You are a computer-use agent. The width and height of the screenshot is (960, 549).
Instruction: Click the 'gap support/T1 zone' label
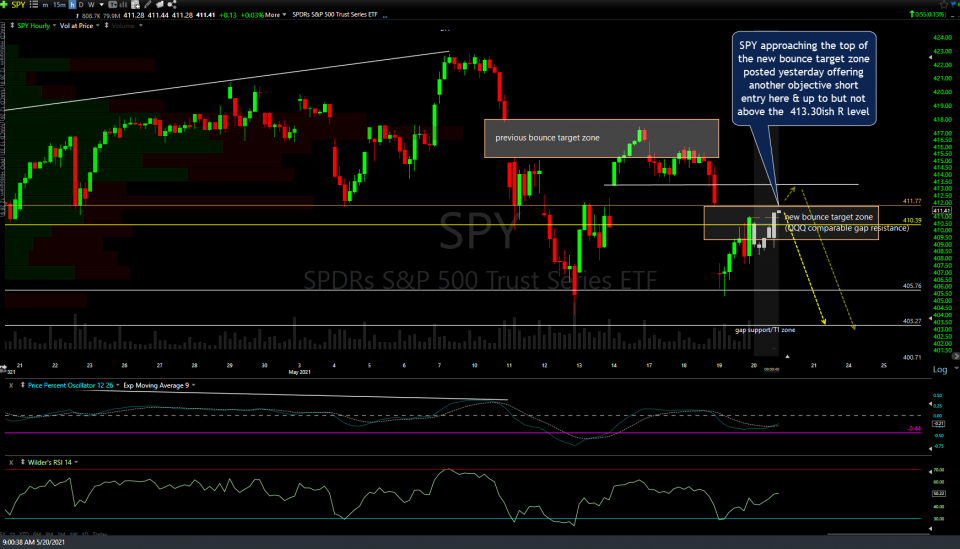pyautogui.click(x=765, y=330)
